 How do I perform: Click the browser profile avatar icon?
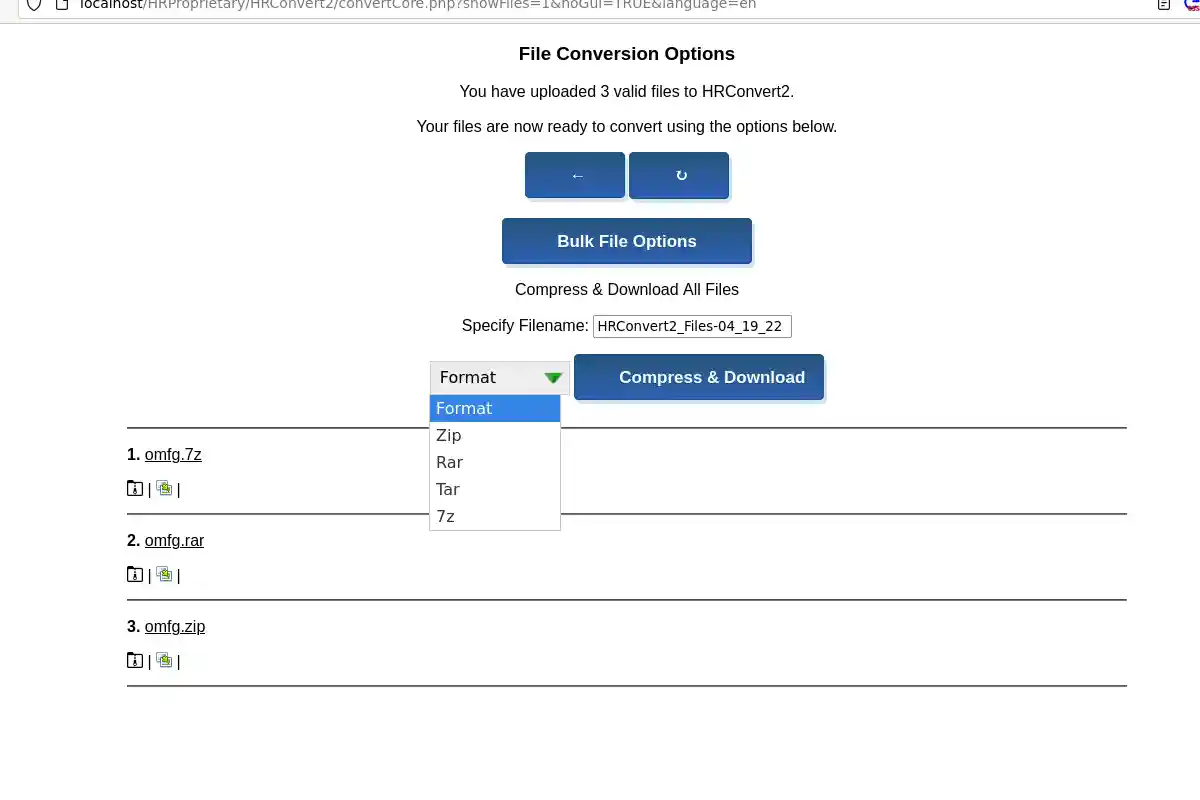tap(1192, 5)
